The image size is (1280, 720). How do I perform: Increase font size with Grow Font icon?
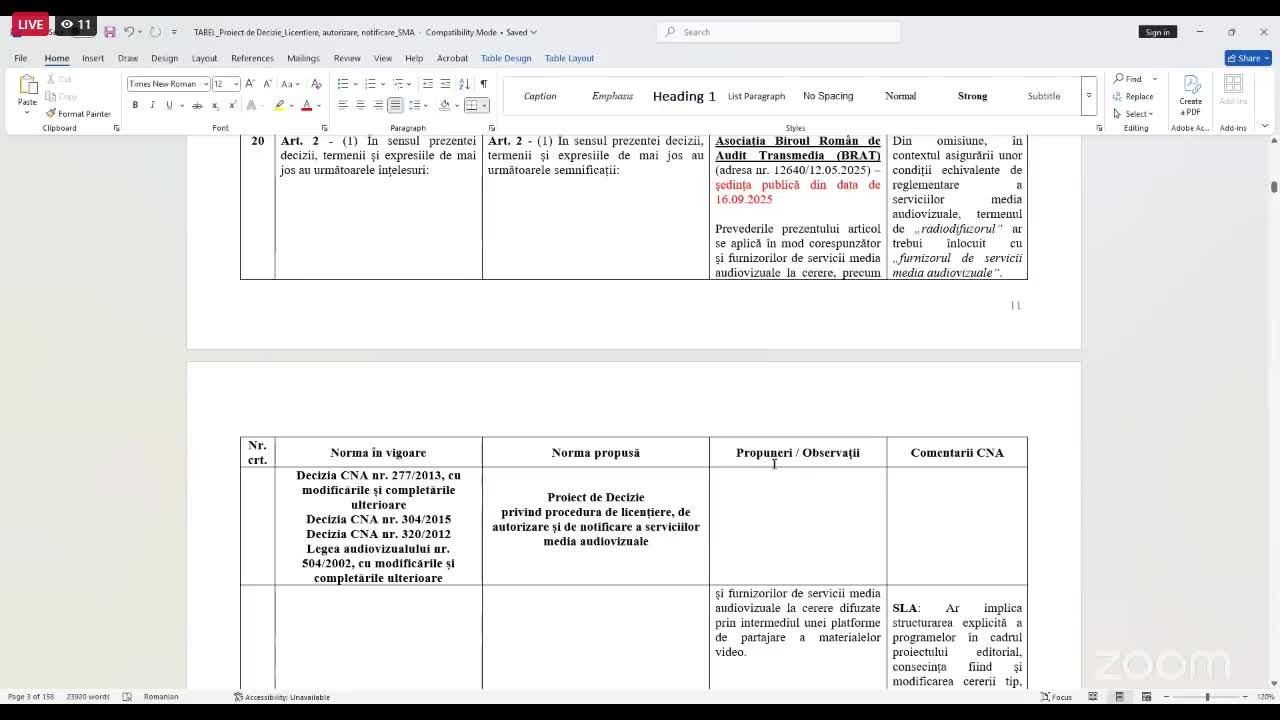(x=250, y=84)
